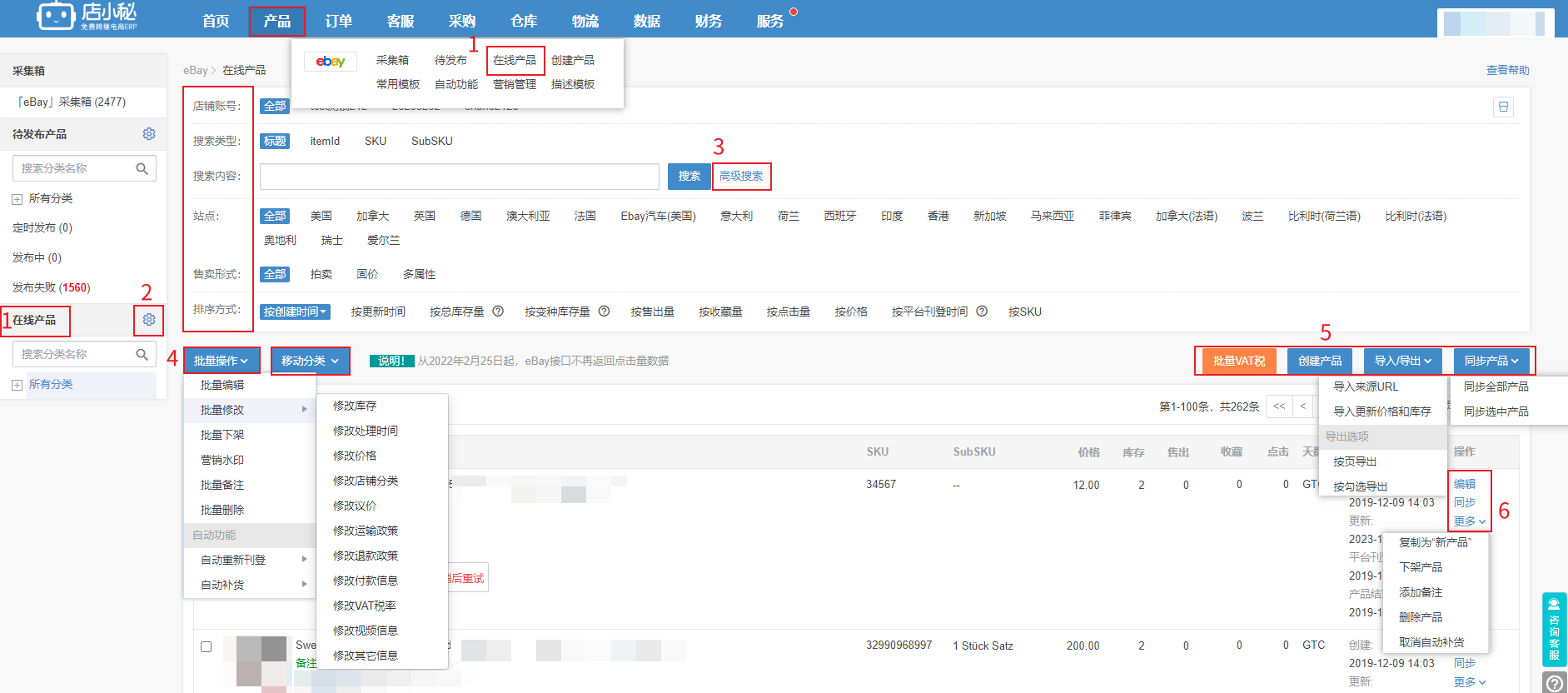This screenshot has width=1568, height=693.
Task: Open the 同步产品 dropdown
Action: click(1491, 361)
